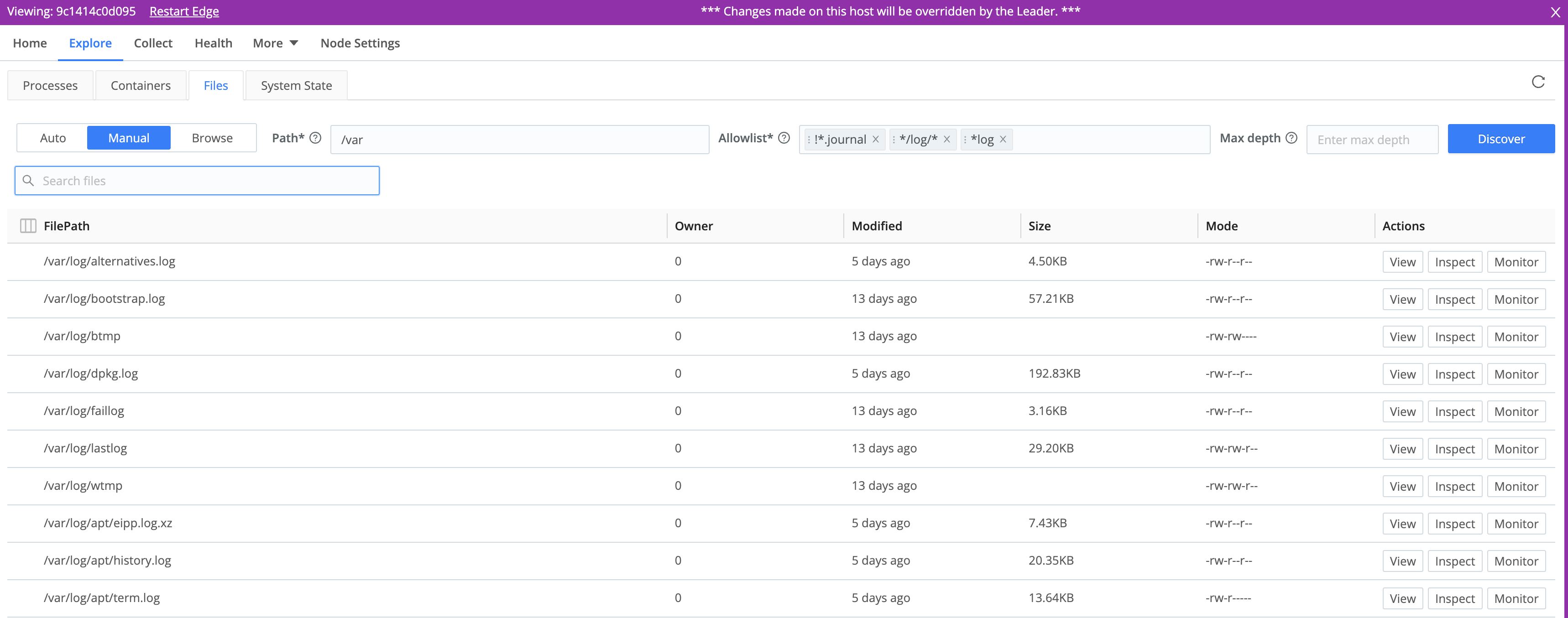This screenshot has height=618, width=1568.
Task: Inspect the eipp.log.xz file
Action: pos(1455,524)
